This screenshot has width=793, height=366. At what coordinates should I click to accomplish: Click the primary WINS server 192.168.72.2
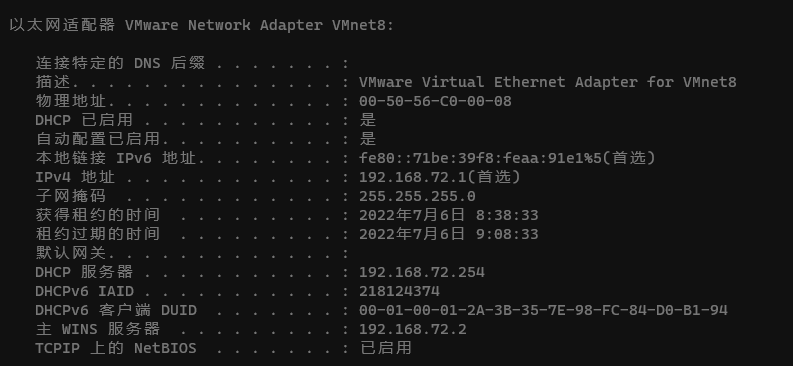click(x=413, y=329)
